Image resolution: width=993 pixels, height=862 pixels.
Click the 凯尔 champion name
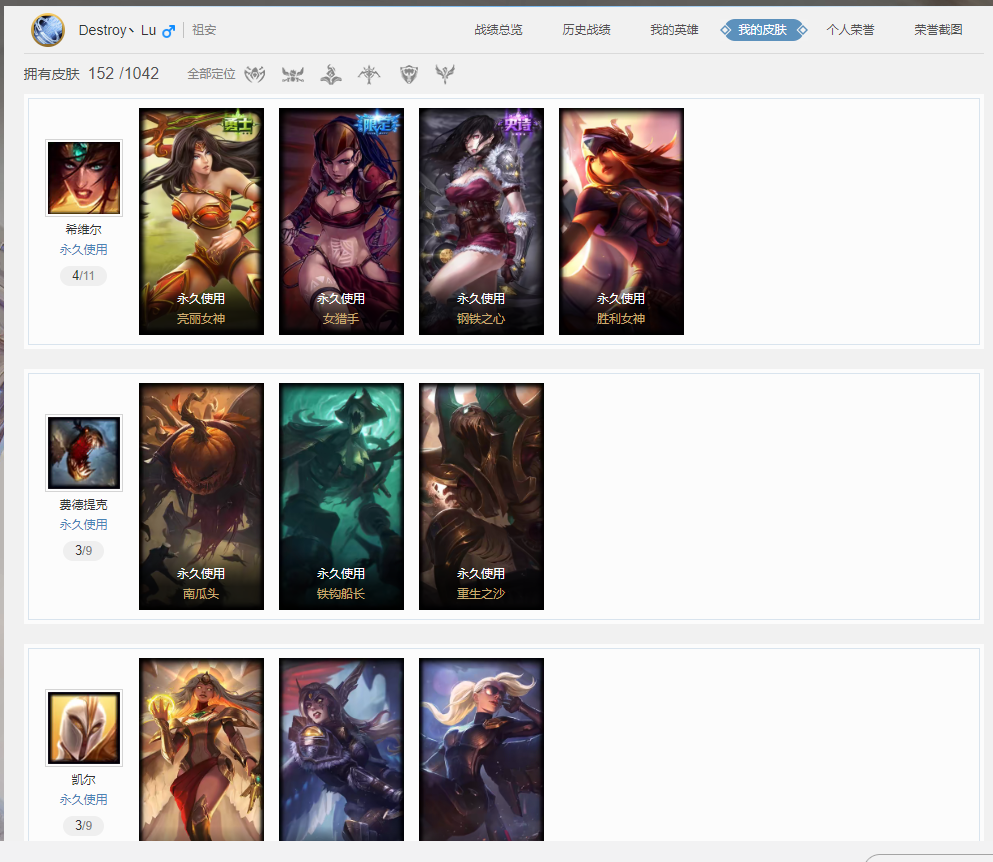point(84,779)
